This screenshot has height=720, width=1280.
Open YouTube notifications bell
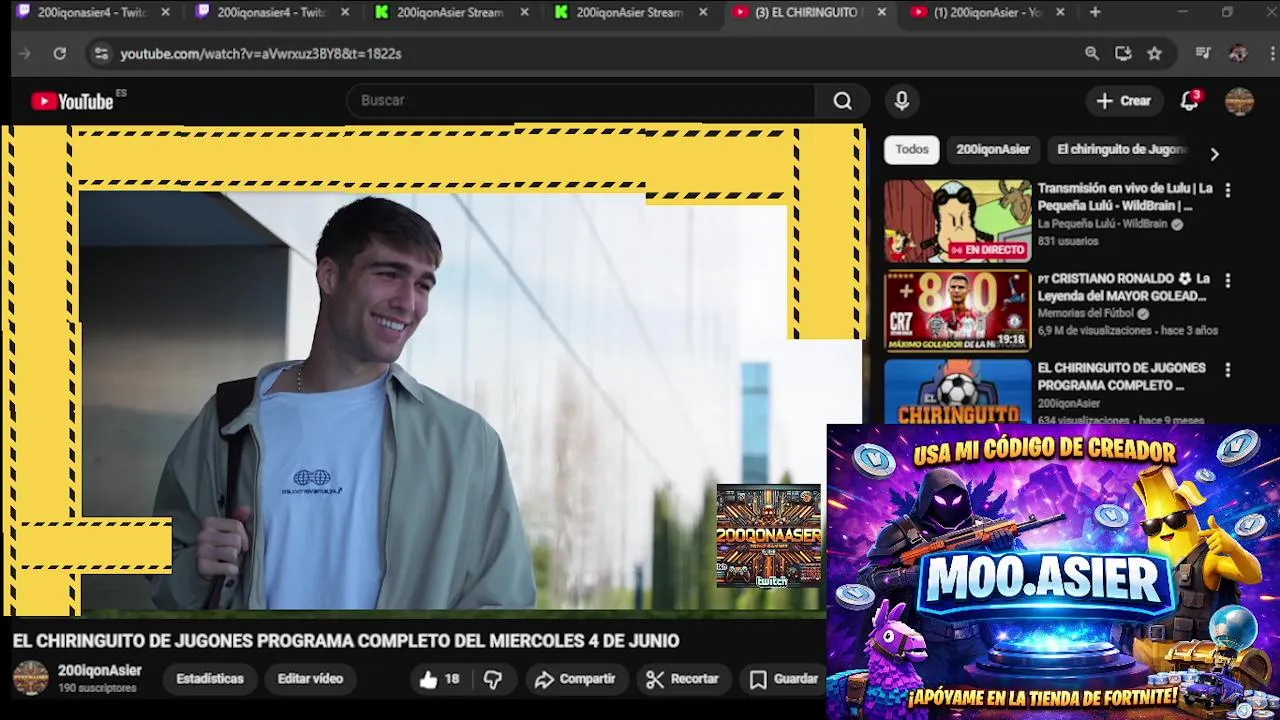(x=1189, y=101)
